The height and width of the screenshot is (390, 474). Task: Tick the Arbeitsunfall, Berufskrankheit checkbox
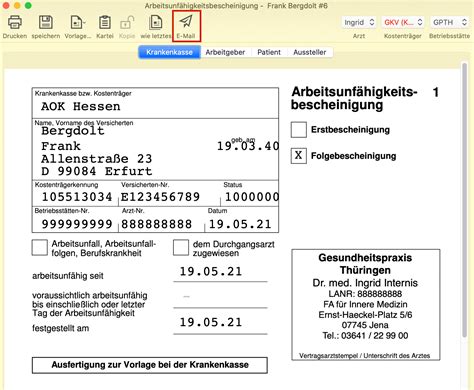click(40, 248)
